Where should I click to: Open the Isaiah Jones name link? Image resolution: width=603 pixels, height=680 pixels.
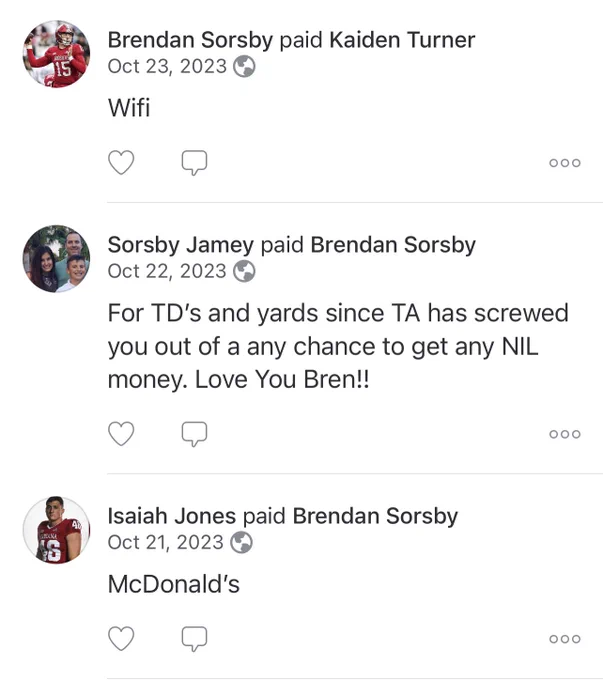[x=172, y=516]
